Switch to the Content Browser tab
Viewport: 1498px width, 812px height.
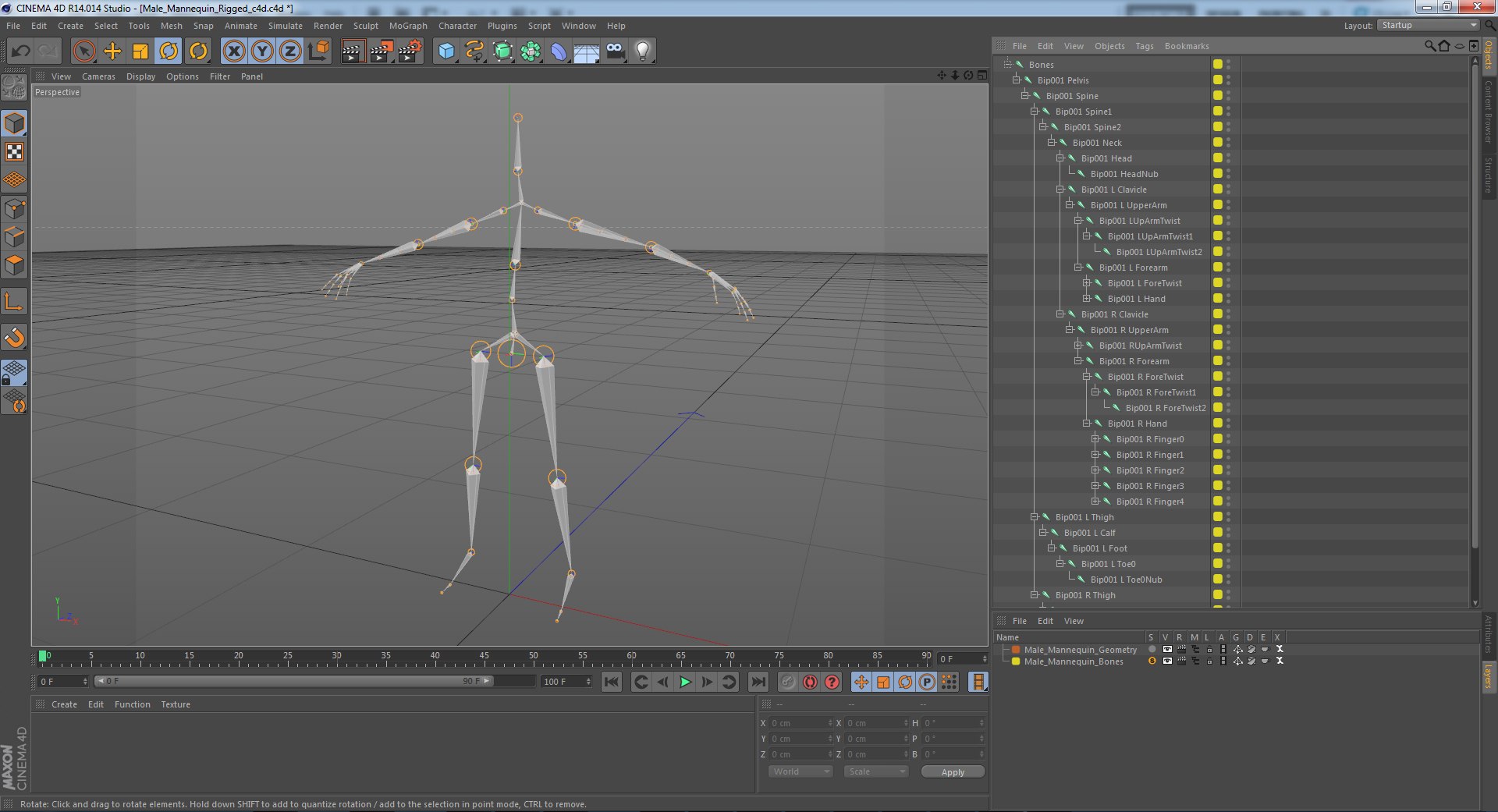click(1489, 112)
